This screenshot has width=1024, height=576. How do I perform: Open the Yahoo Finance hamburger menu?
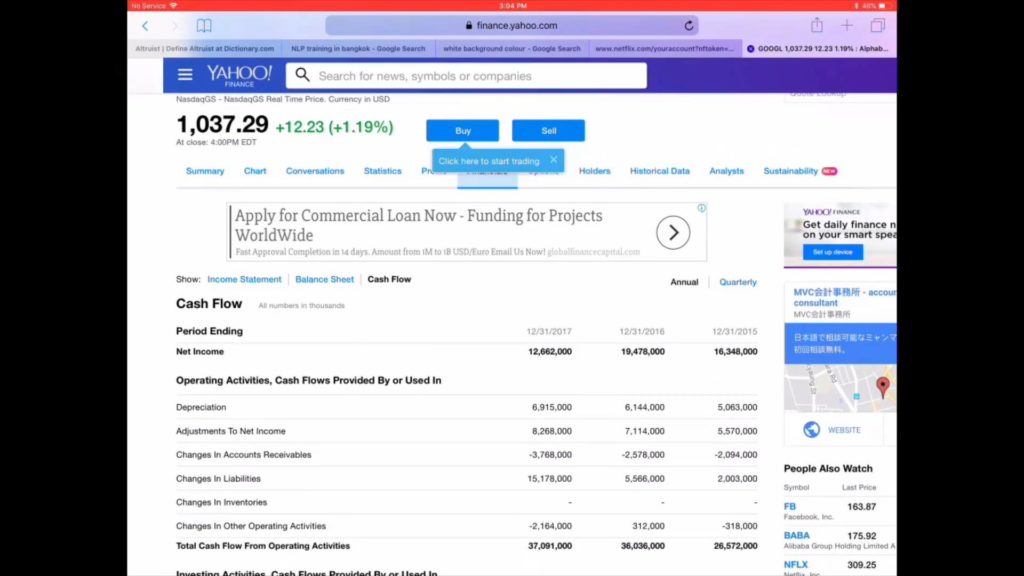[x=185, y=74]
